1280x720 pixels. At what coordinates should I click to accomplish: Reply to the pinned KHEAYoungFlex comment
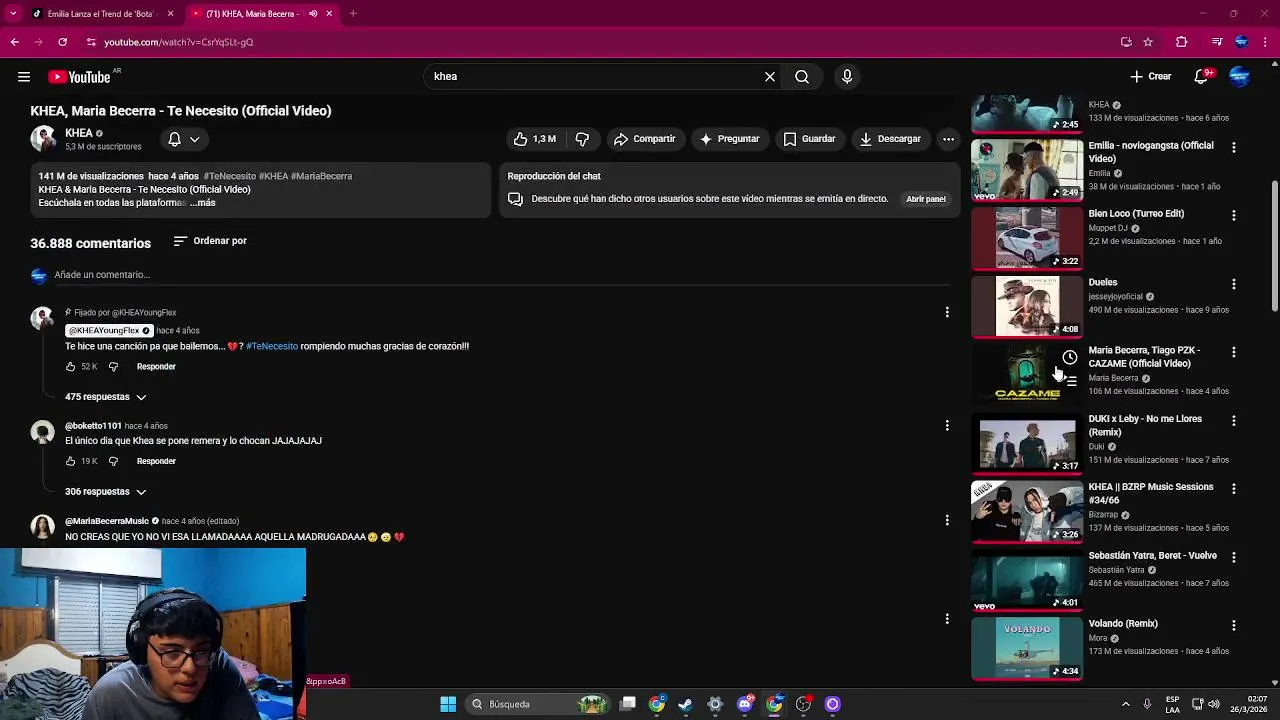click(x=156, y=367)
